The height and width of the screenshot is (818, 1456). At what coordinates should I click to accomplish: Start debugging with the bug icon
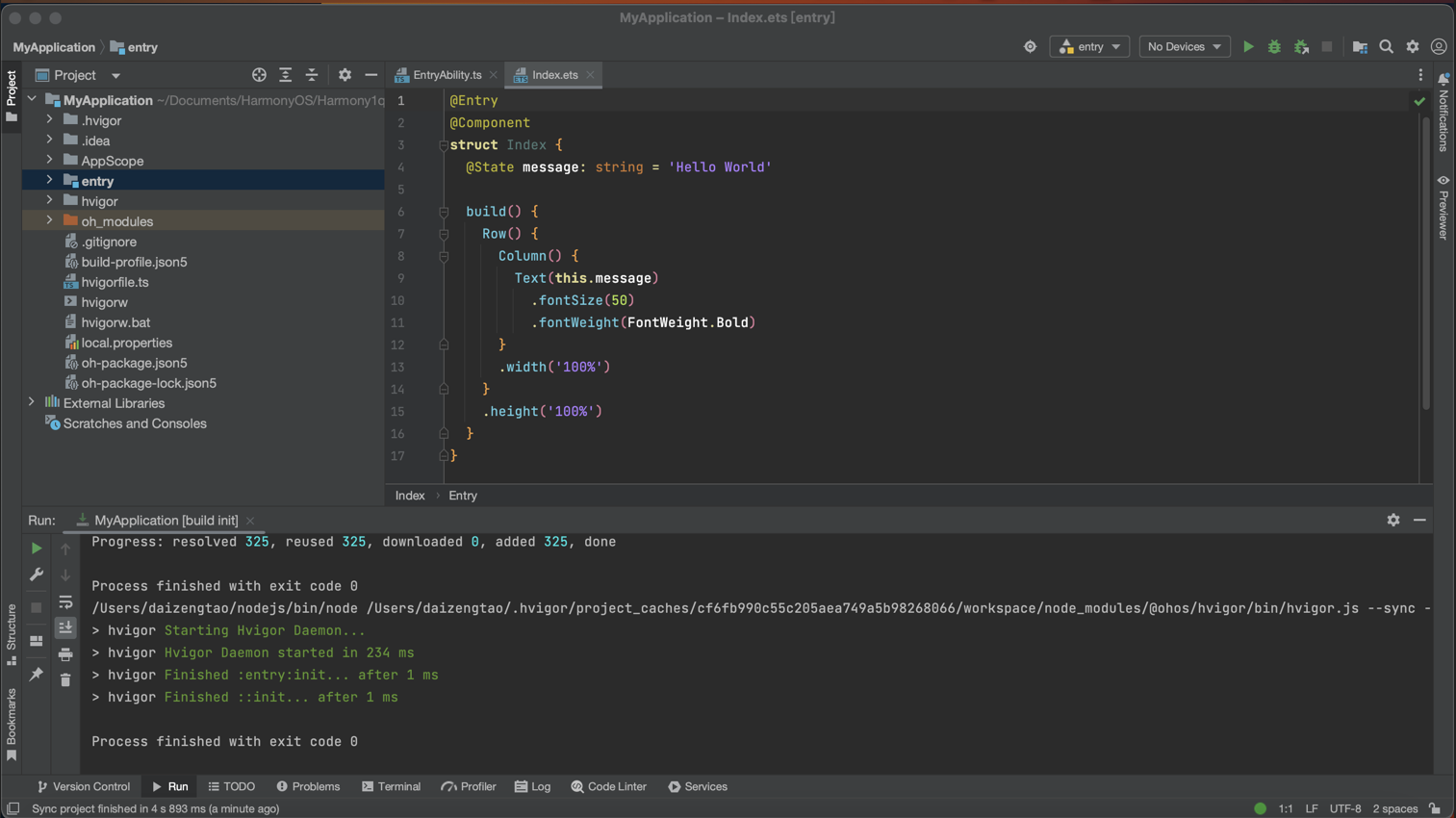point(1274,46)
